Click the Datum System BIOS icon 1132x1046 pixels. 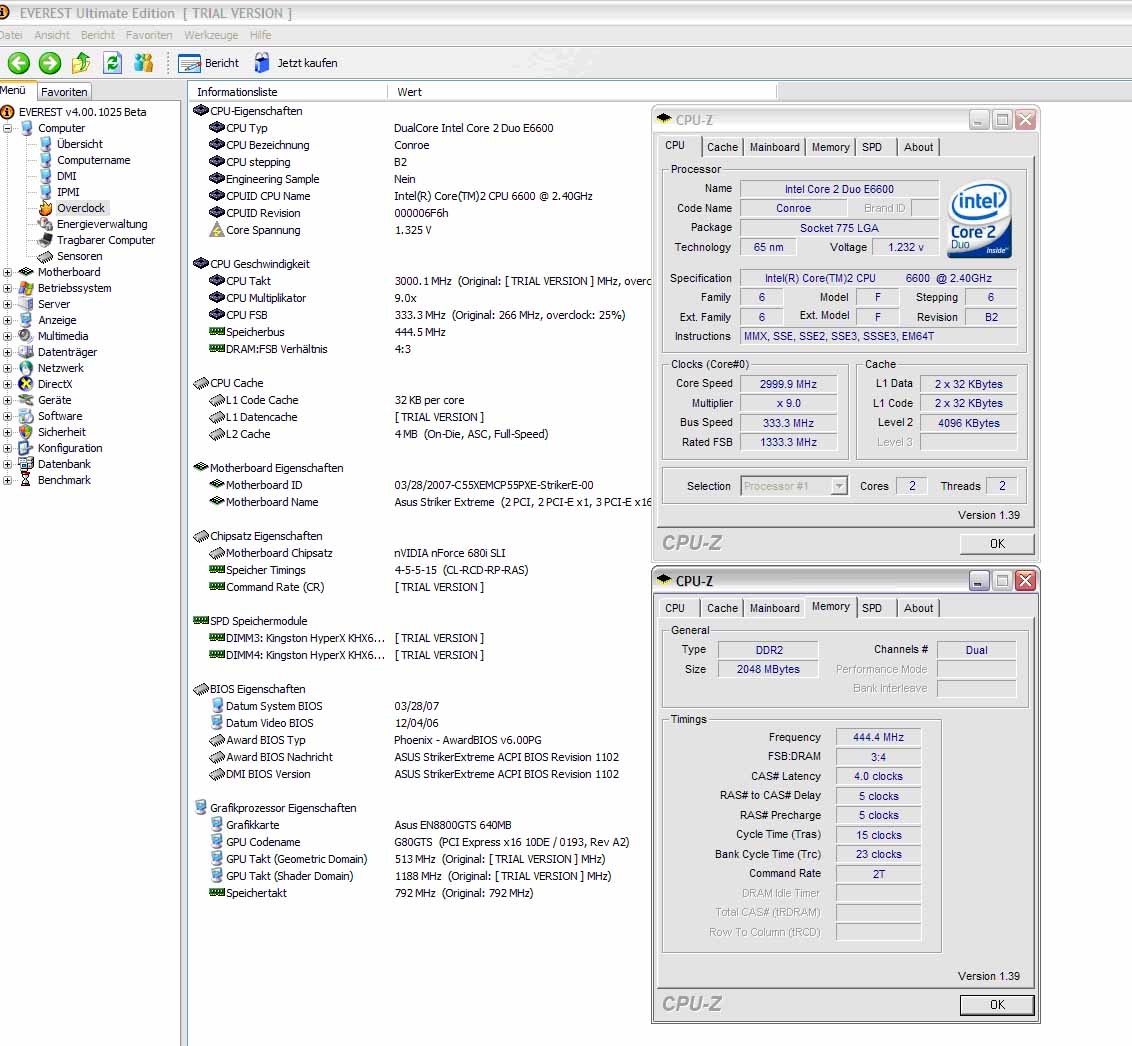pyautogui.click(x=217, y=705)
